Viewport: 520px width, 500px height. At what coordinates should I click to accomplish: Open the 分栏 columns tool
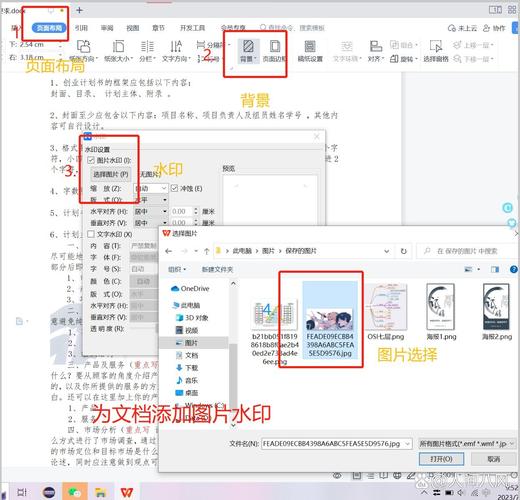coord(147,51)
